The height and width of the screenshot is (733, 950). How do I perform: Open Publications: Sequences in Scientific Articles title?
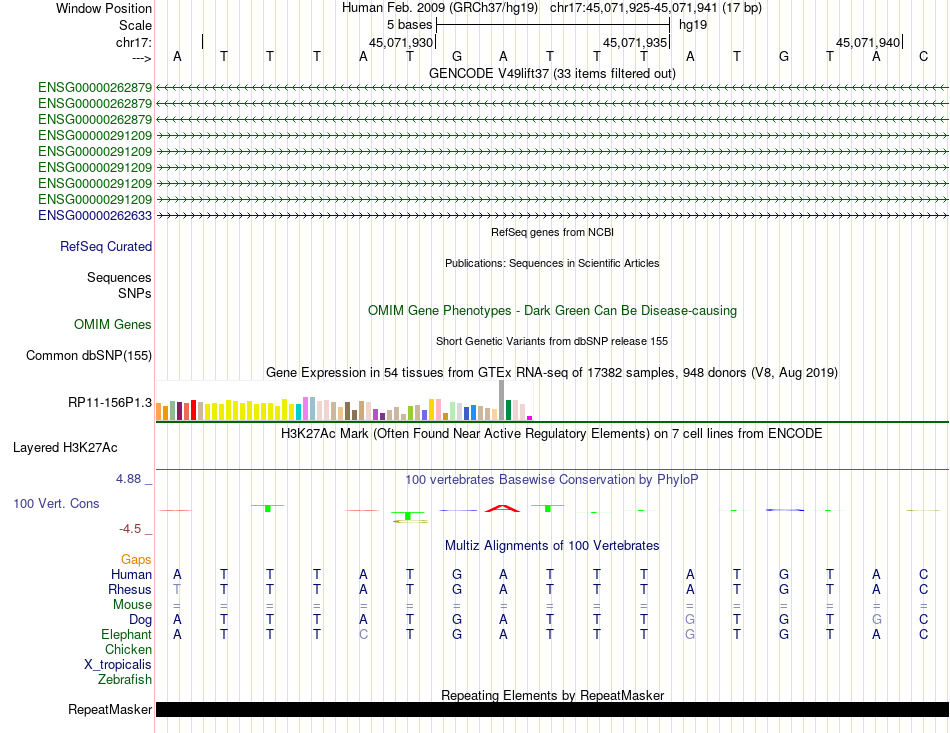point(552,263)
